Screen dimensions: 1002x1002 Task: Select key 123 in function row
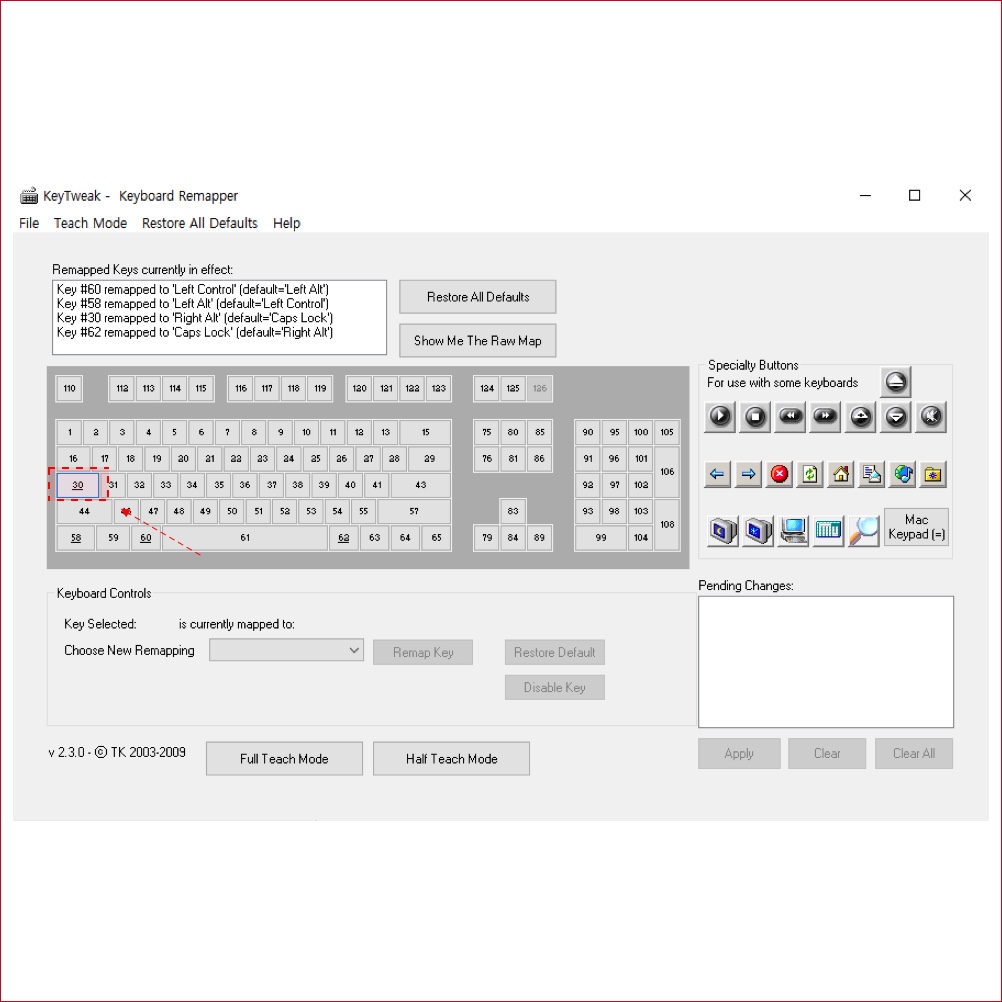pos(438,388)
